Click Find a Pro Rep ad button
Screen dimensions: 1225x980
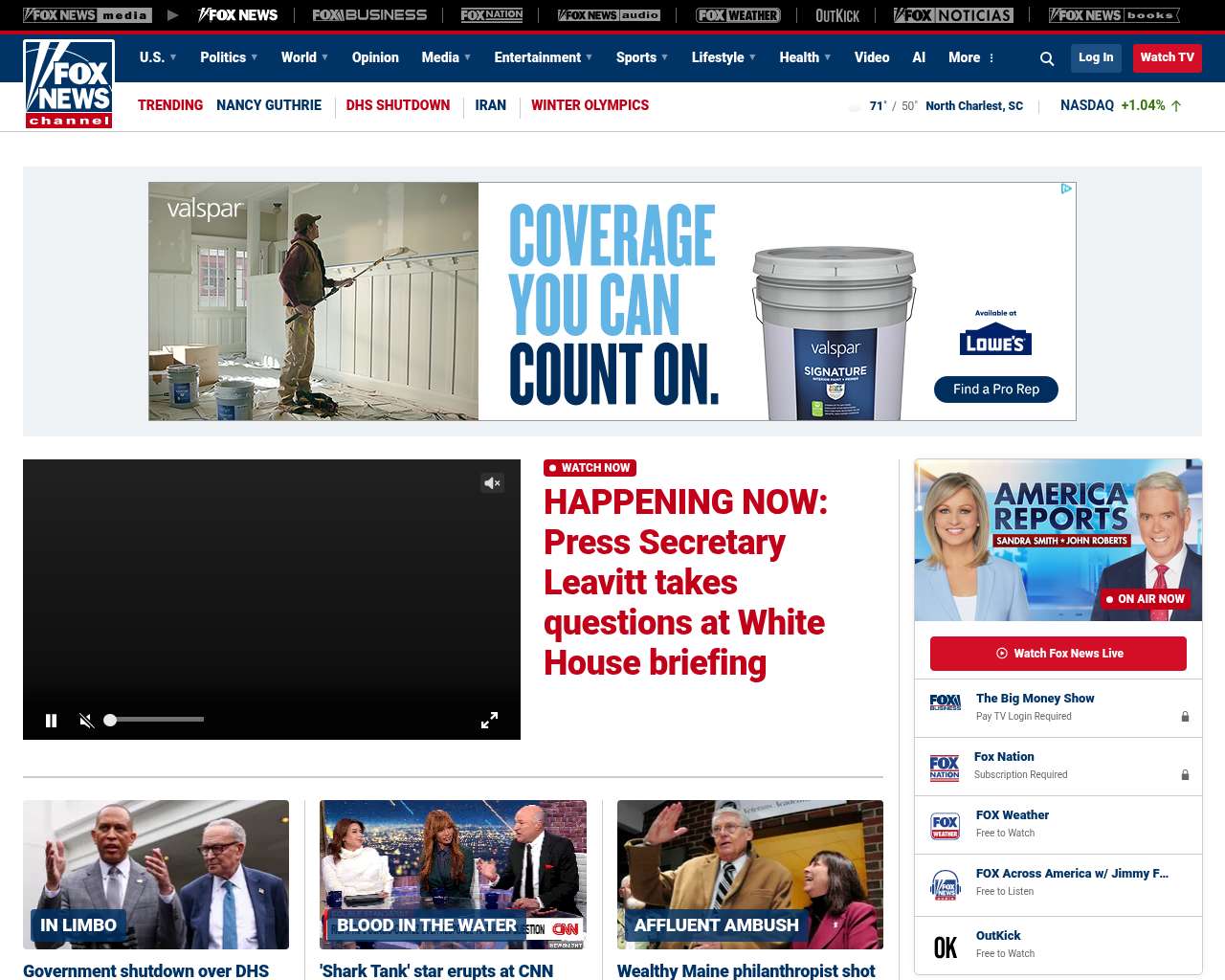996,390
